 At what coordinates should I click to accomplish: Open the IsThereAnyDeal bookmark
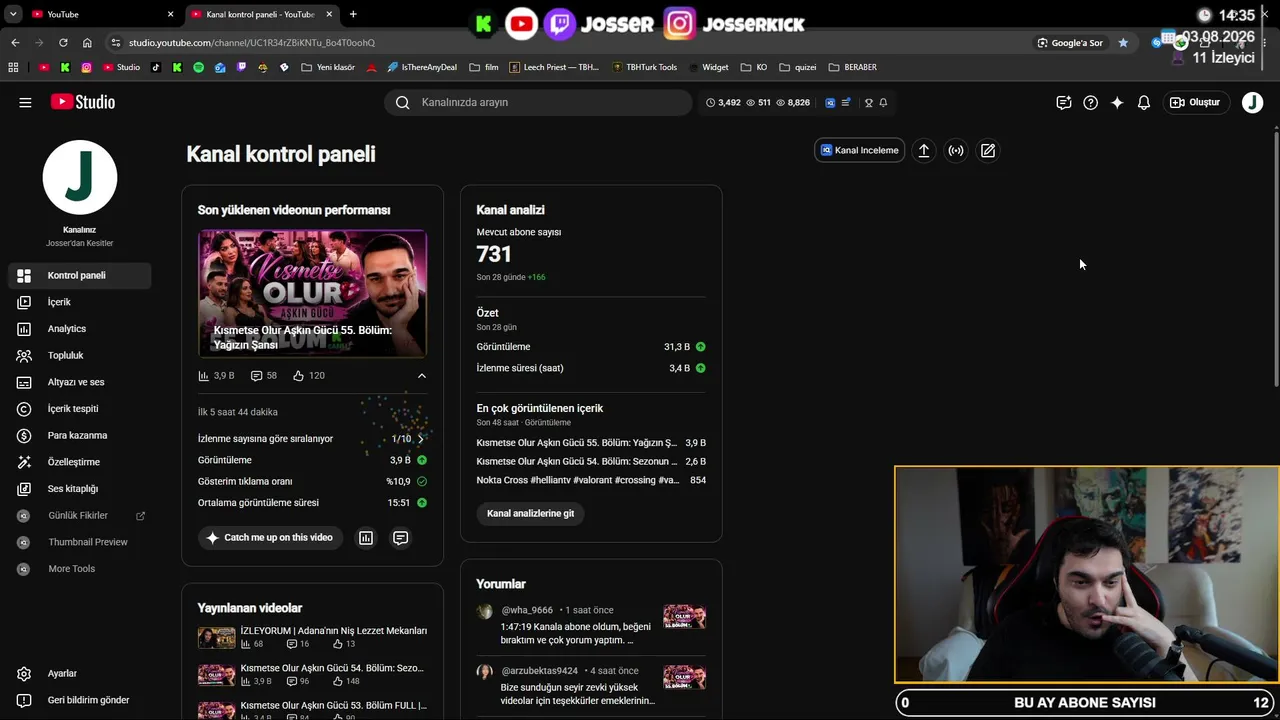421,67
